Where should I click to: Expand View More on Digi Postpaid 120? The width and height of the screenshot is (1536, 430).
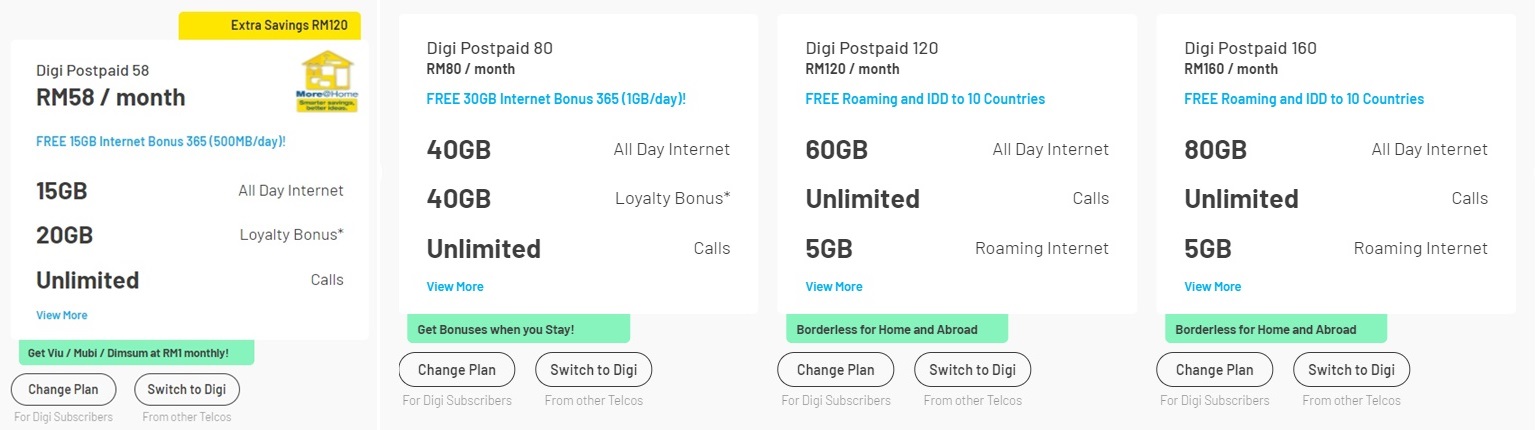[834, 287]
